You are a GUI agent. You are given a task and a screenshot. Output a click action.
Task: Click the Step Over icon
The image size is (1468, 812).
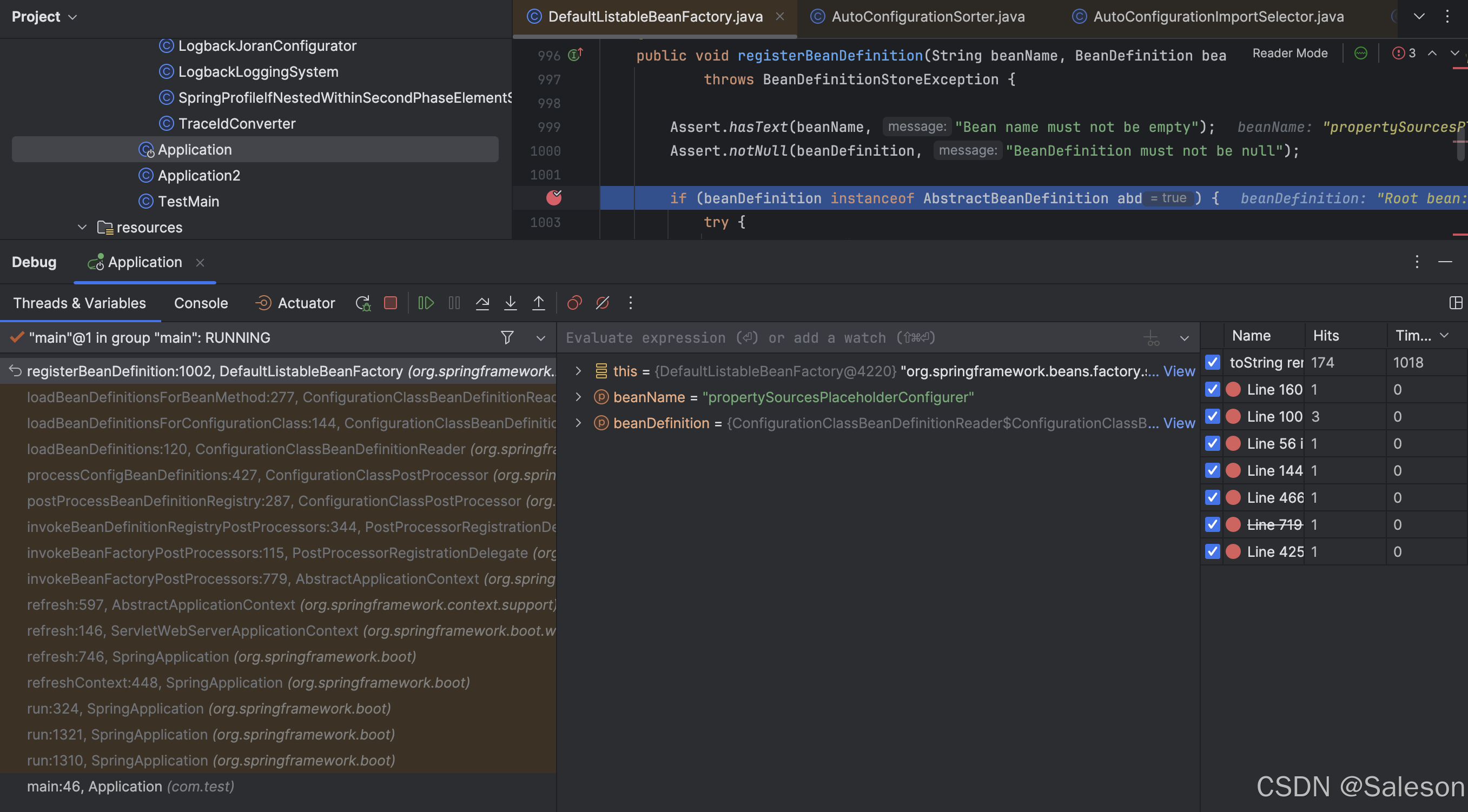tap(482, 302)
